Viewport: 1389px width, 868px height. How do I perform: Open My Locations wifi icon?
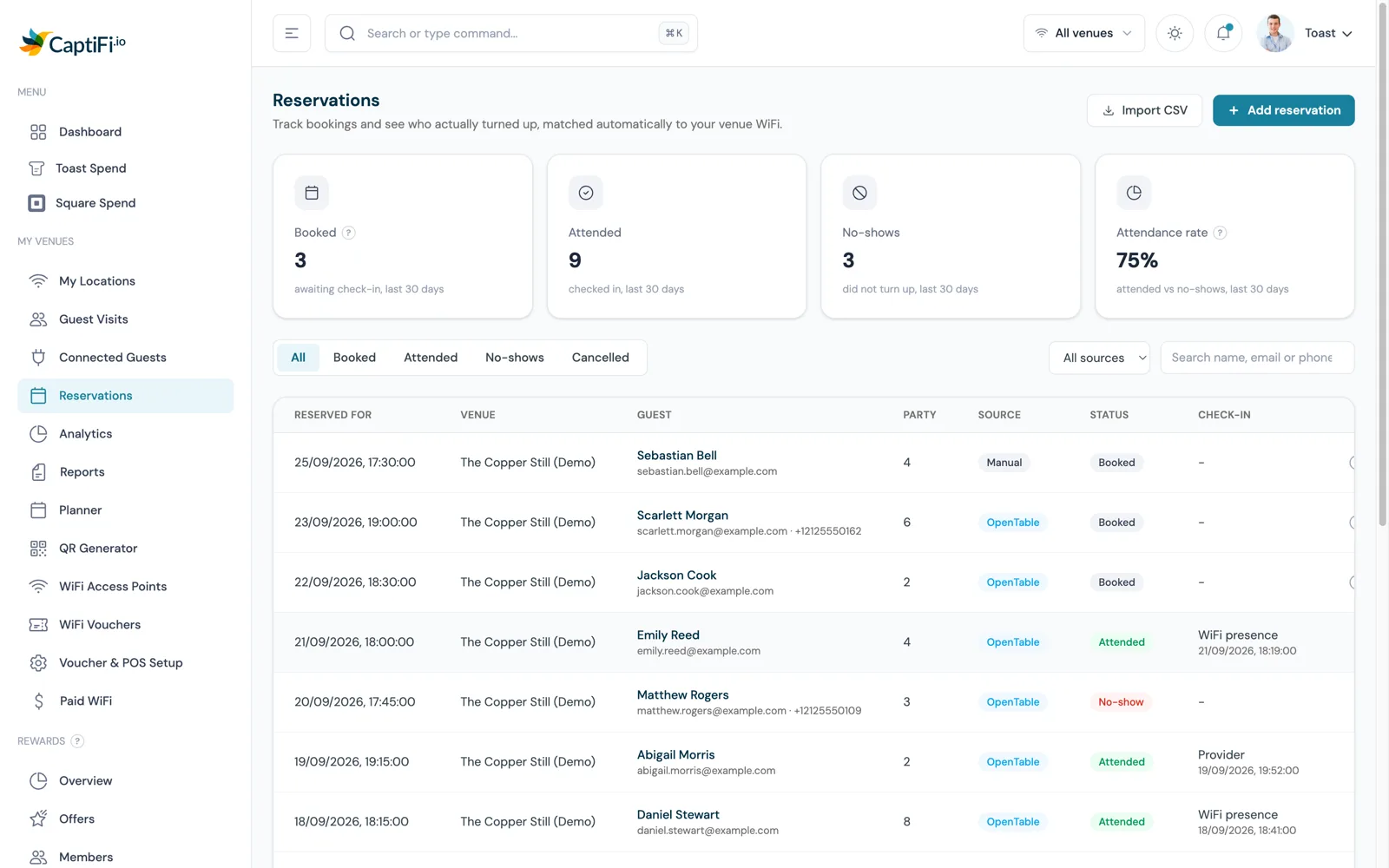(x=38, y=281)
